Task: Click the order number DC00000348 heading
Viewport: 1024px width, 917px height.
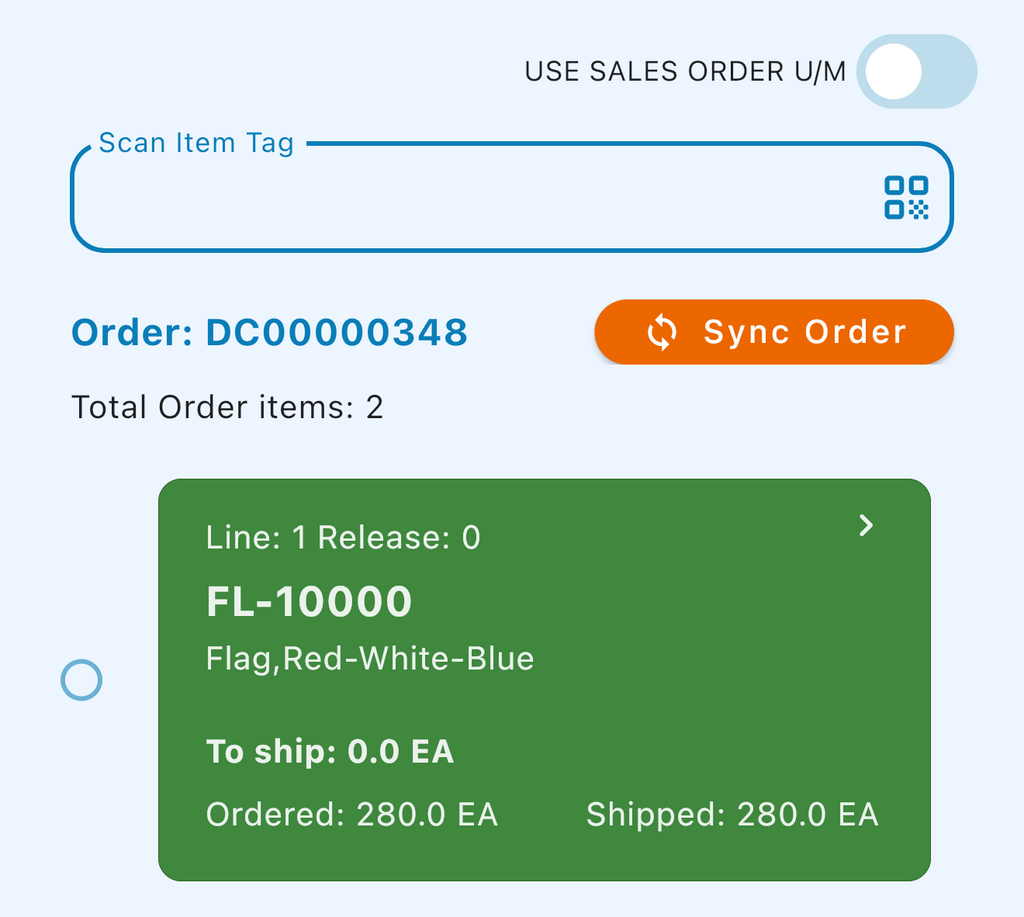Action: tap(270, 332)
